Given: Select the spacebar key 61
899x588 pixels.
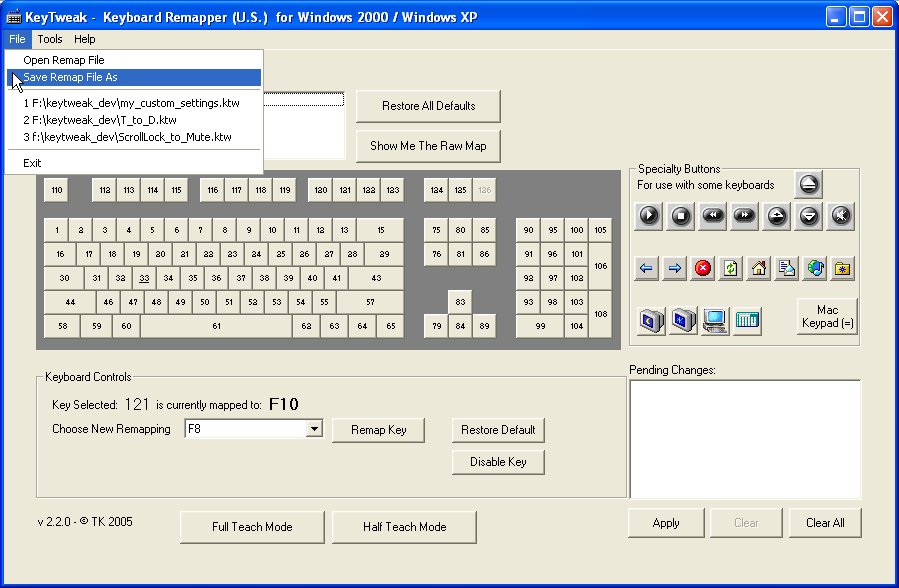Looking at the screenshot, I should coord(216,326).
